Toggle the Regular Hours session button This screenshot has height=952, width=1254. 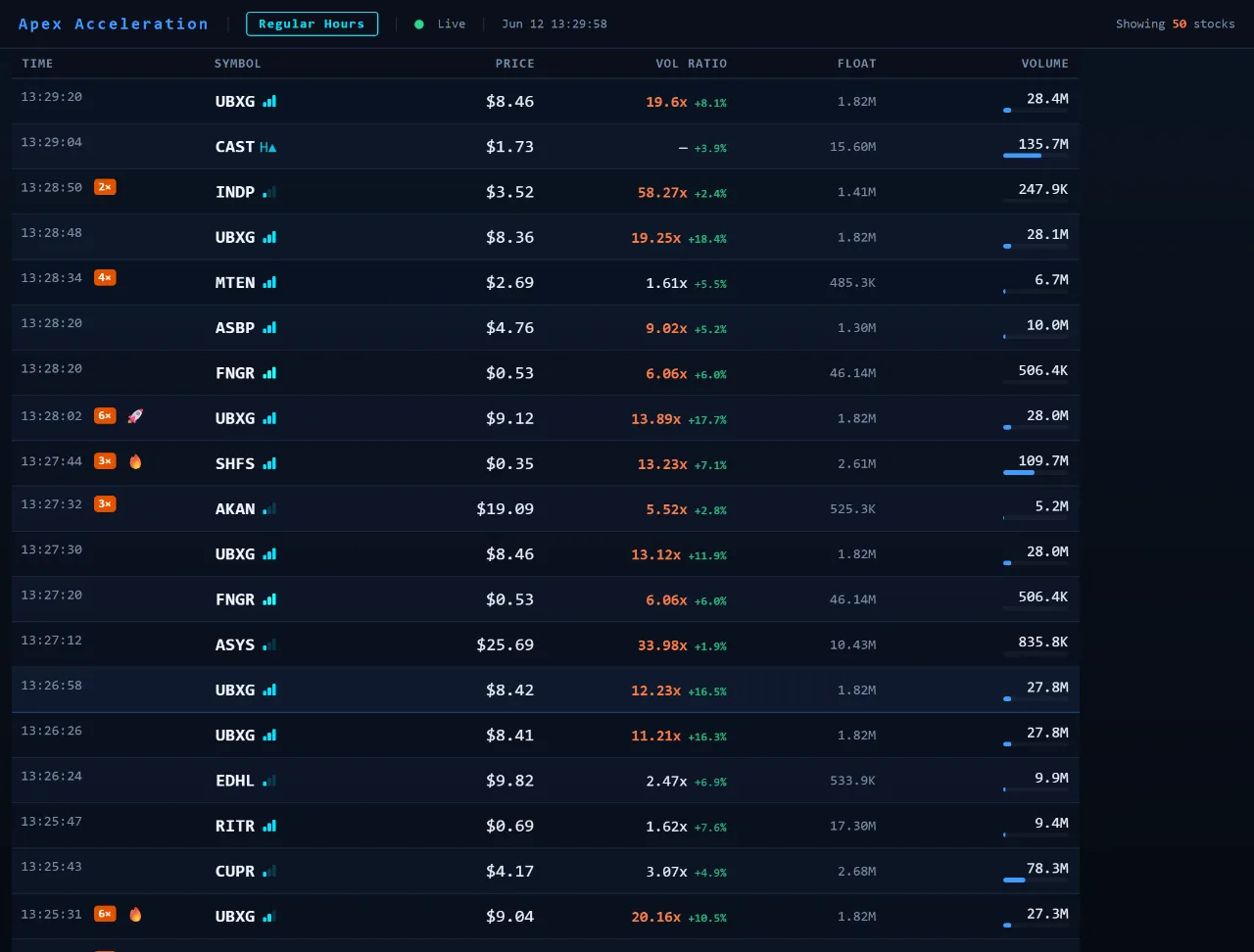[312, 24]
